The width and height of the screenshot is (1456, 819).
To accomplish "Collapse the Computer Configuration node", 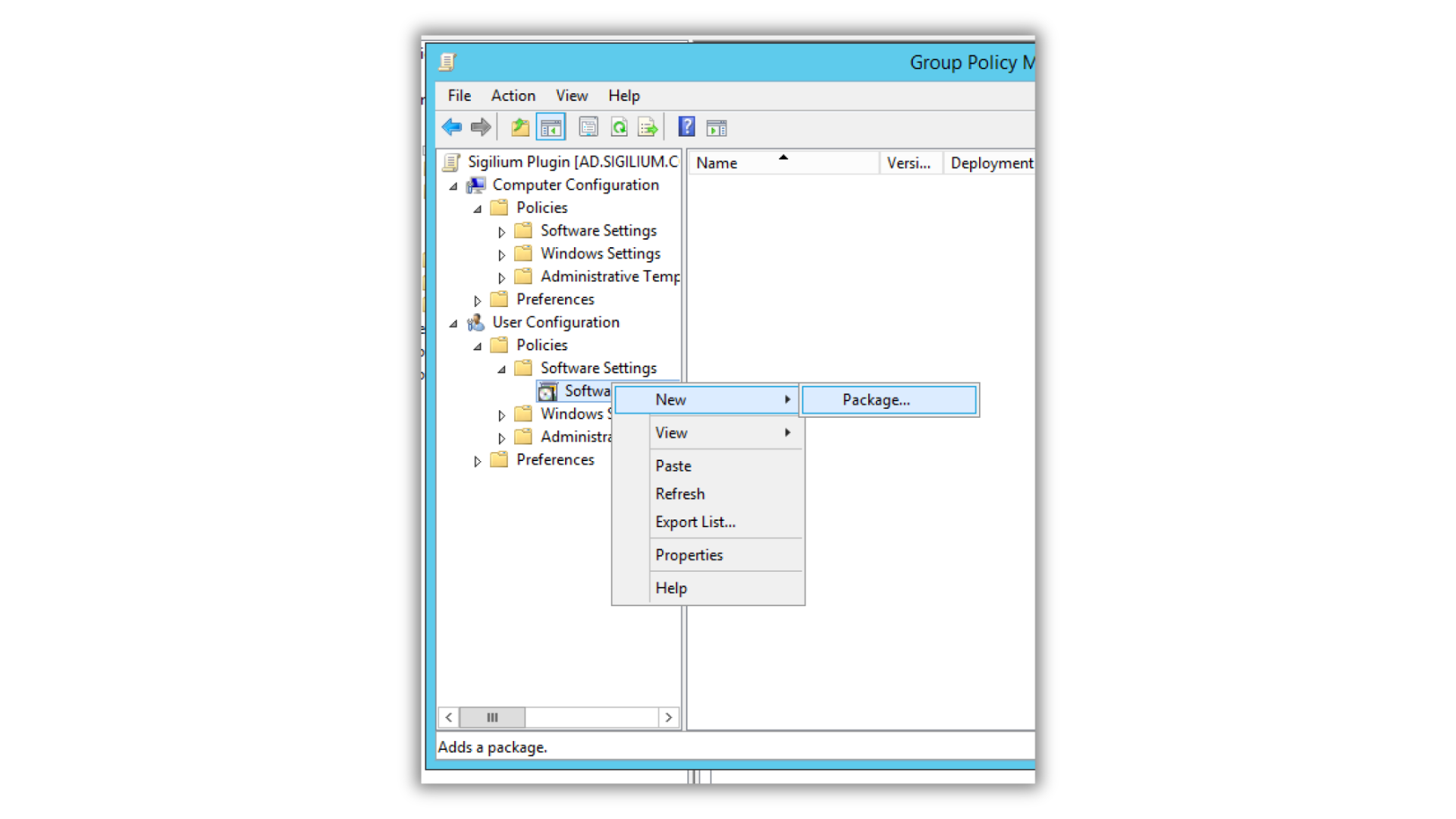I will [x=453, y=186].
